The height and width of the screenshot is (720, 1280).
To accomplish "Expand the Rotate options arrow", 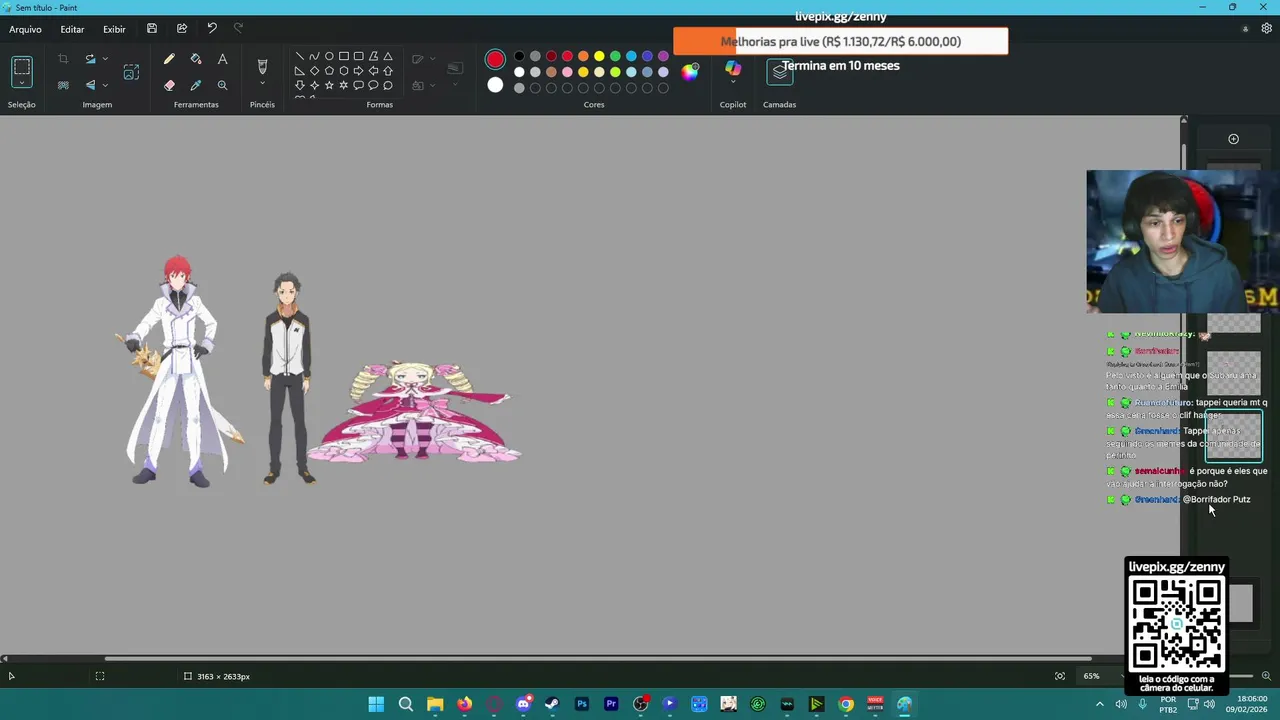I will pos(105,60).
